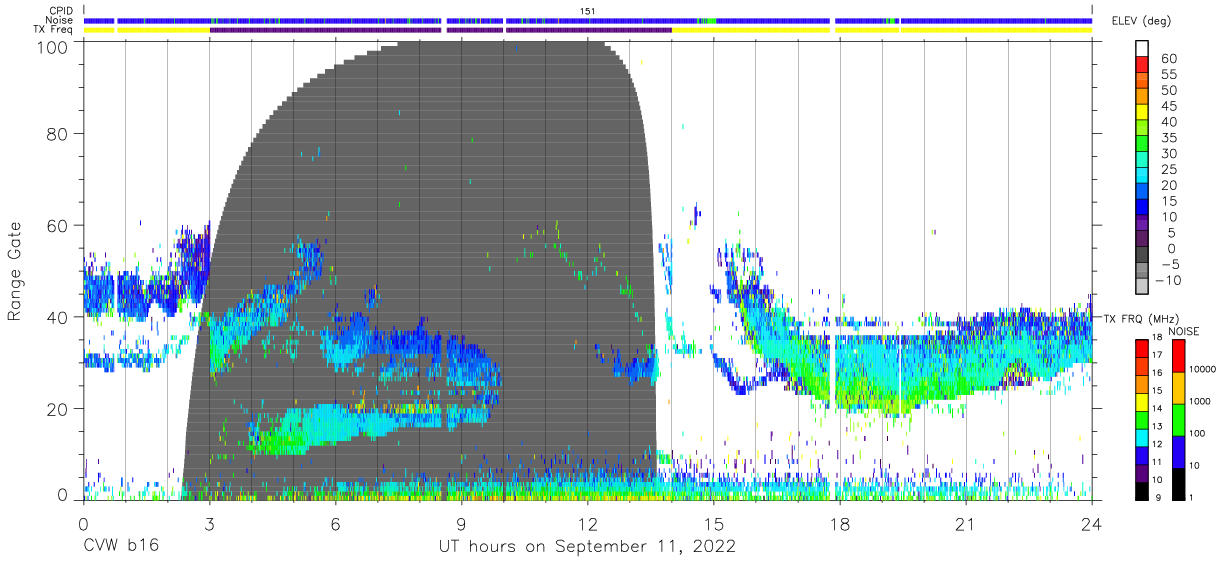
Task: Click the 'UT hours on September 11, 2022' axis title
Action: pos(587,547)
